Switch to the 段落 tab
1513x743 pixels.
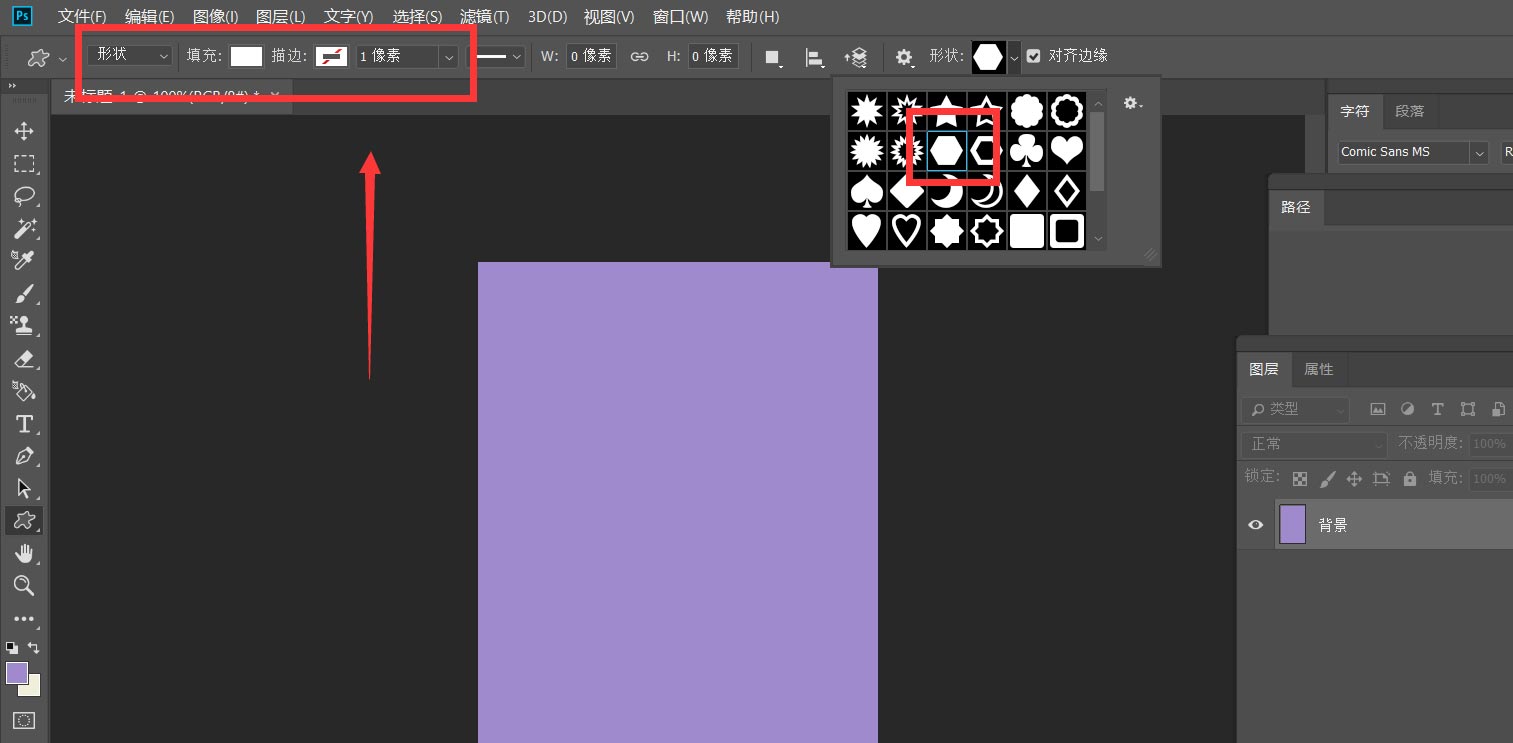[x=1409, y=111]
